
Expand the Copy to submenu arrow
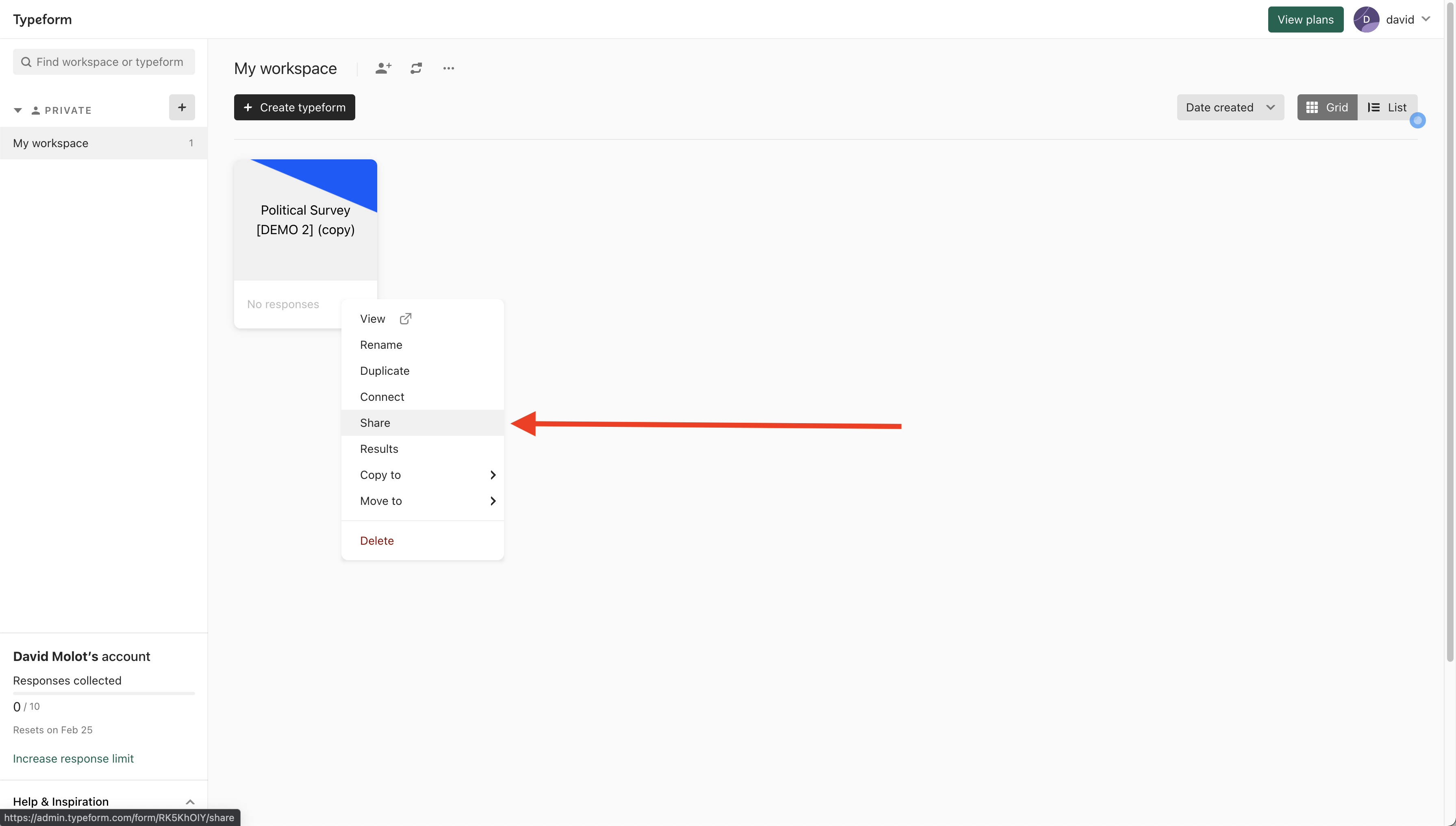[x=492, y=475]
